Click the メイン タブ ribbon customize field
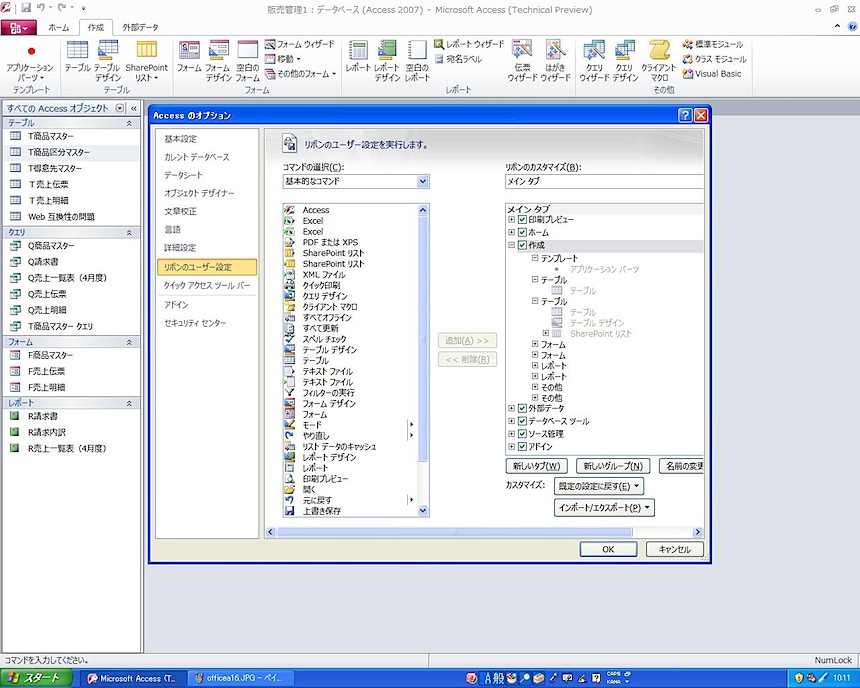The width and height of the screenshot is (860, 688). (604, 182)
